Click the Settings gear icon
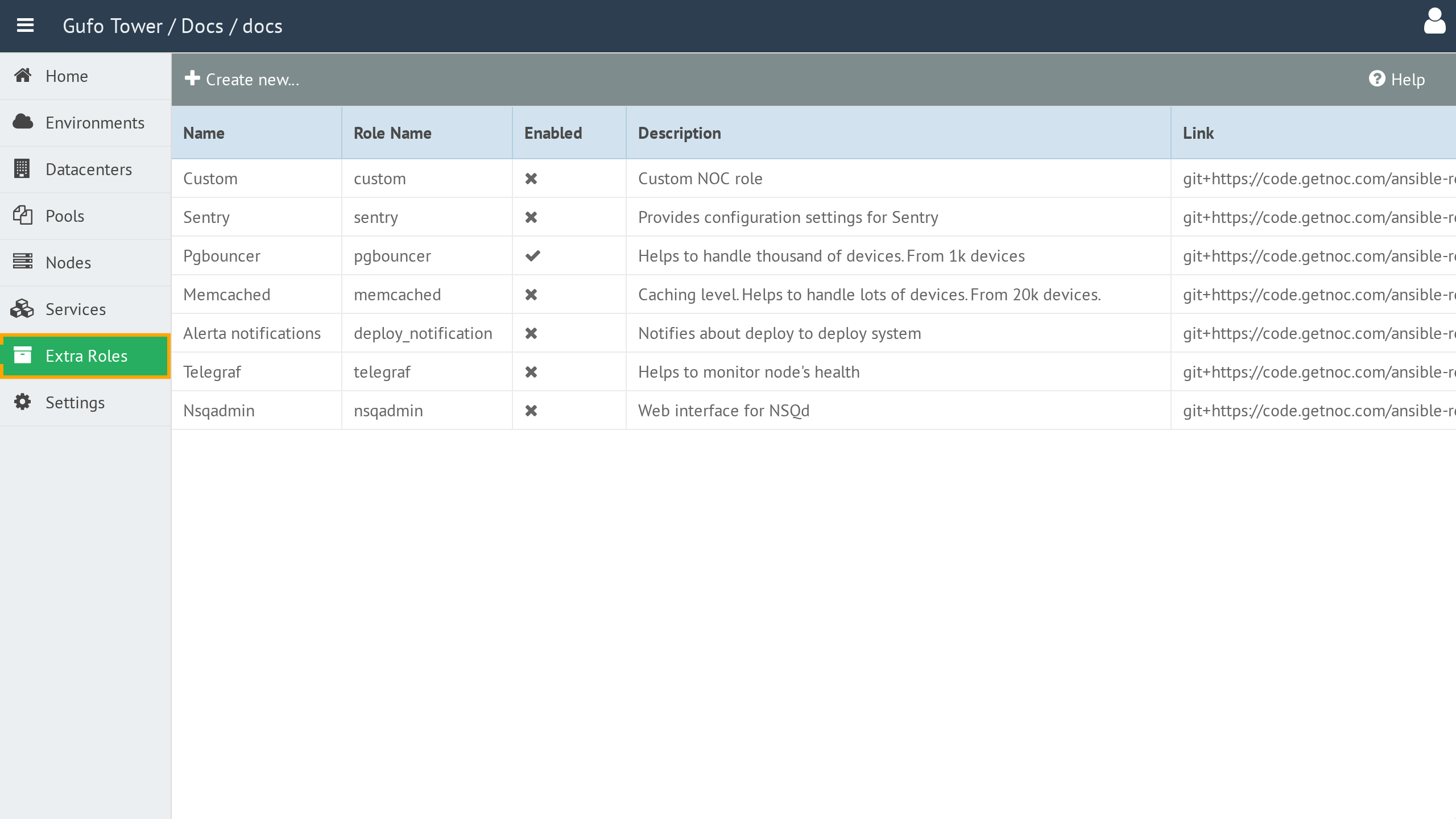 (22, 402)
